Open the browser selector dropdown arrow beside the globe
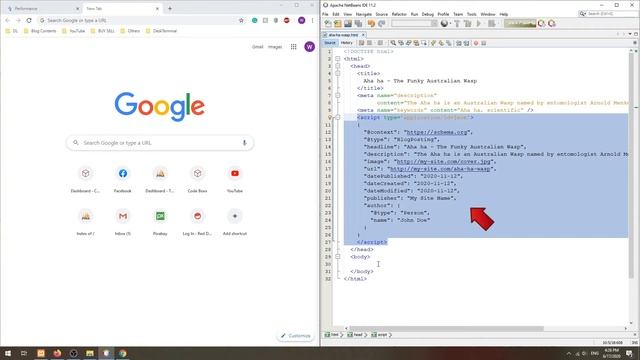Screen dimensions: 640x360 tap(450, 24)
